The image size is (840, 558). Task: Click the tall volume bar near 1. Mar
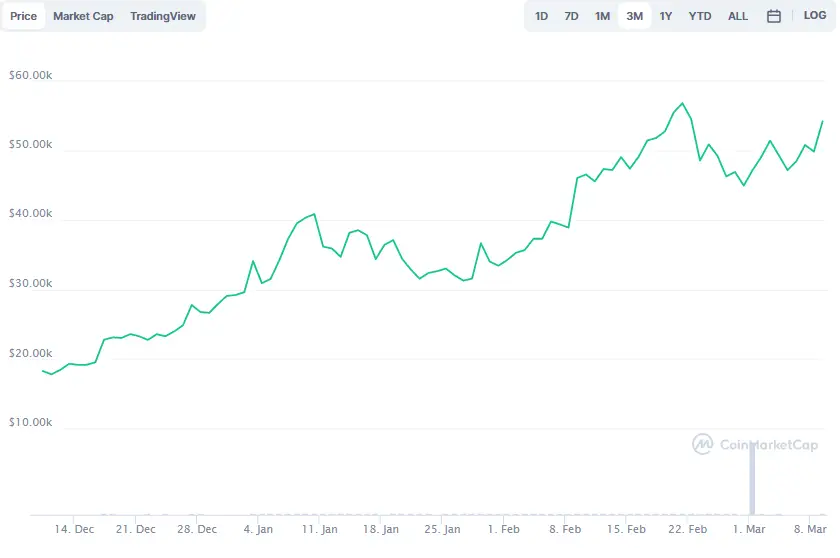coord(752,478)
